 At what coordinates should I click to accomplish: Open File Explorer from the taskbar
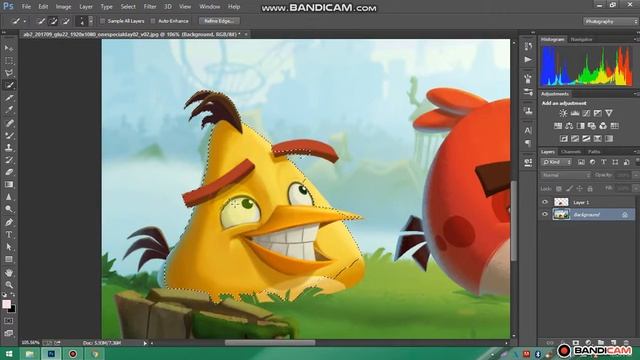(29, 353)
